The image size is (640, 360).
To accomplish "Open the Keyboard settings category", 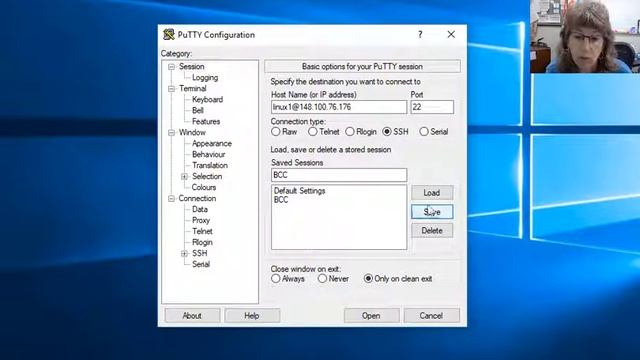I will click(207, 100).
